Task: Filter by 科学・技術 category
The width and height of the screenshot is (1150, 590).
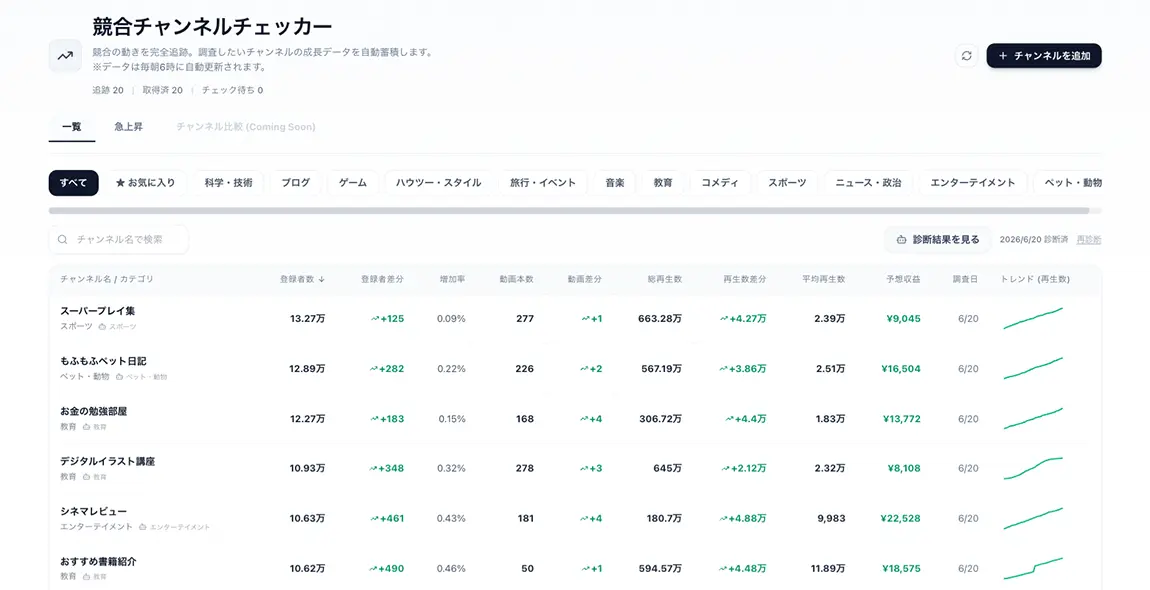Action: tap(228, 183)
